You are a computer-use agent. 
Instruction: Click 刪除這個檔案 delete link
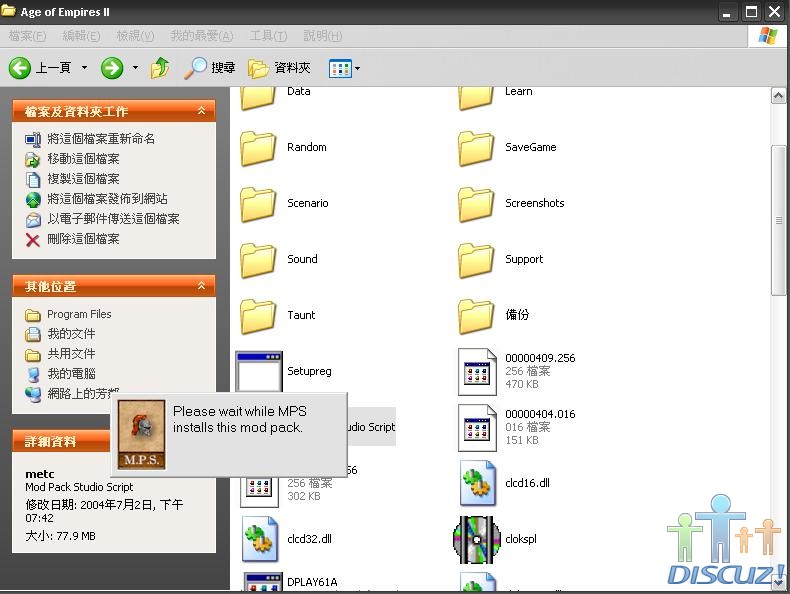click(83, 239)
